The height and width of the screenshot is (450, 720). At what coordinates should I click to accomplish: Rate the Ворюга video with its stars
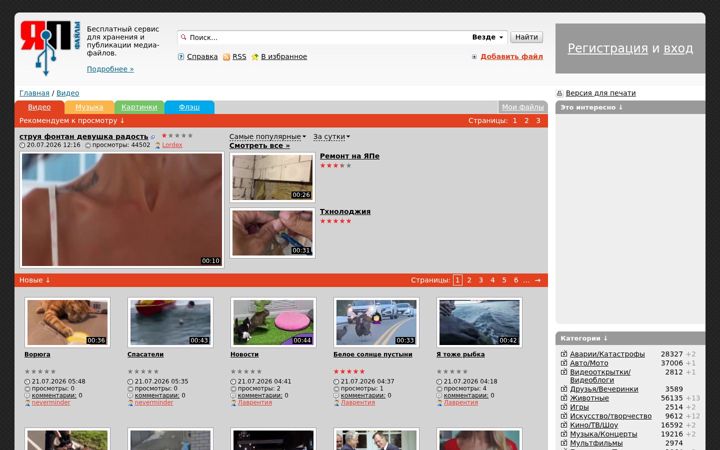(40, 371)
